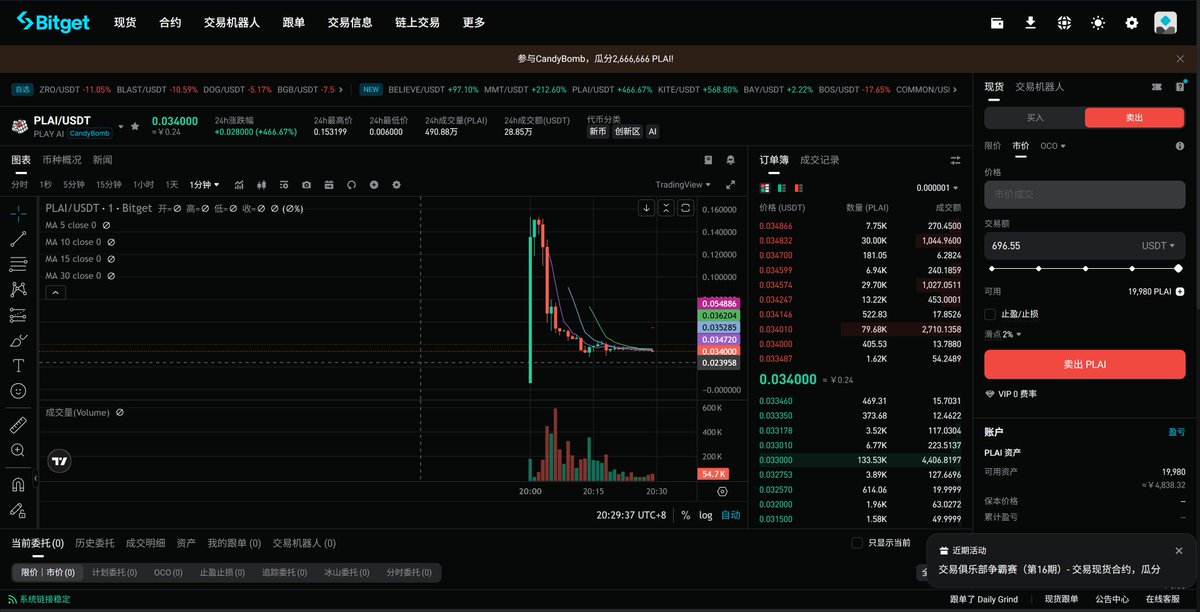Open the emoji sticker tool
Viewport: 1200px width, 612px height.
18,391
